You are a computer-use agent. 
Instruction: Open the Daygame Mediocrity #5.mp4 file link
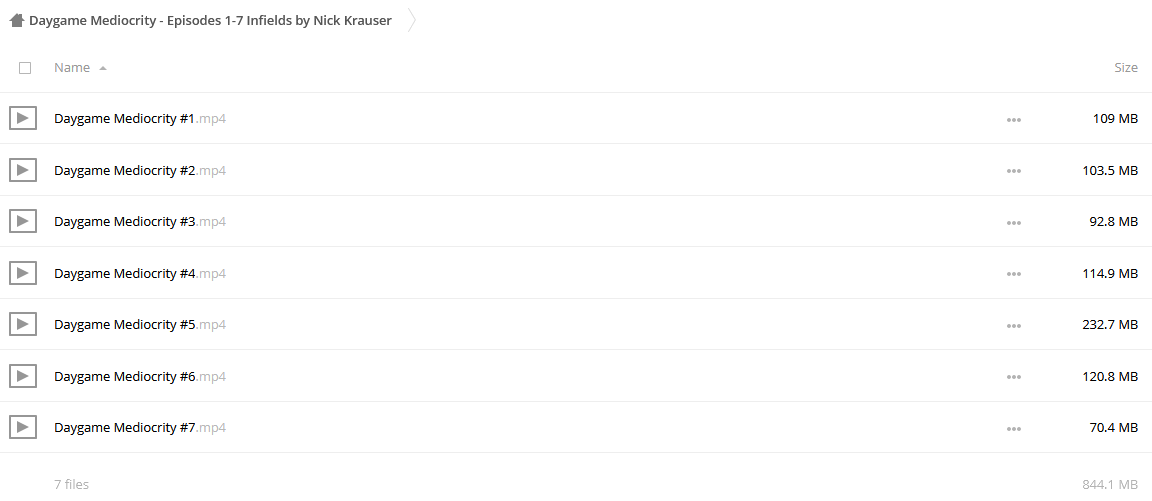click(140, 325)
